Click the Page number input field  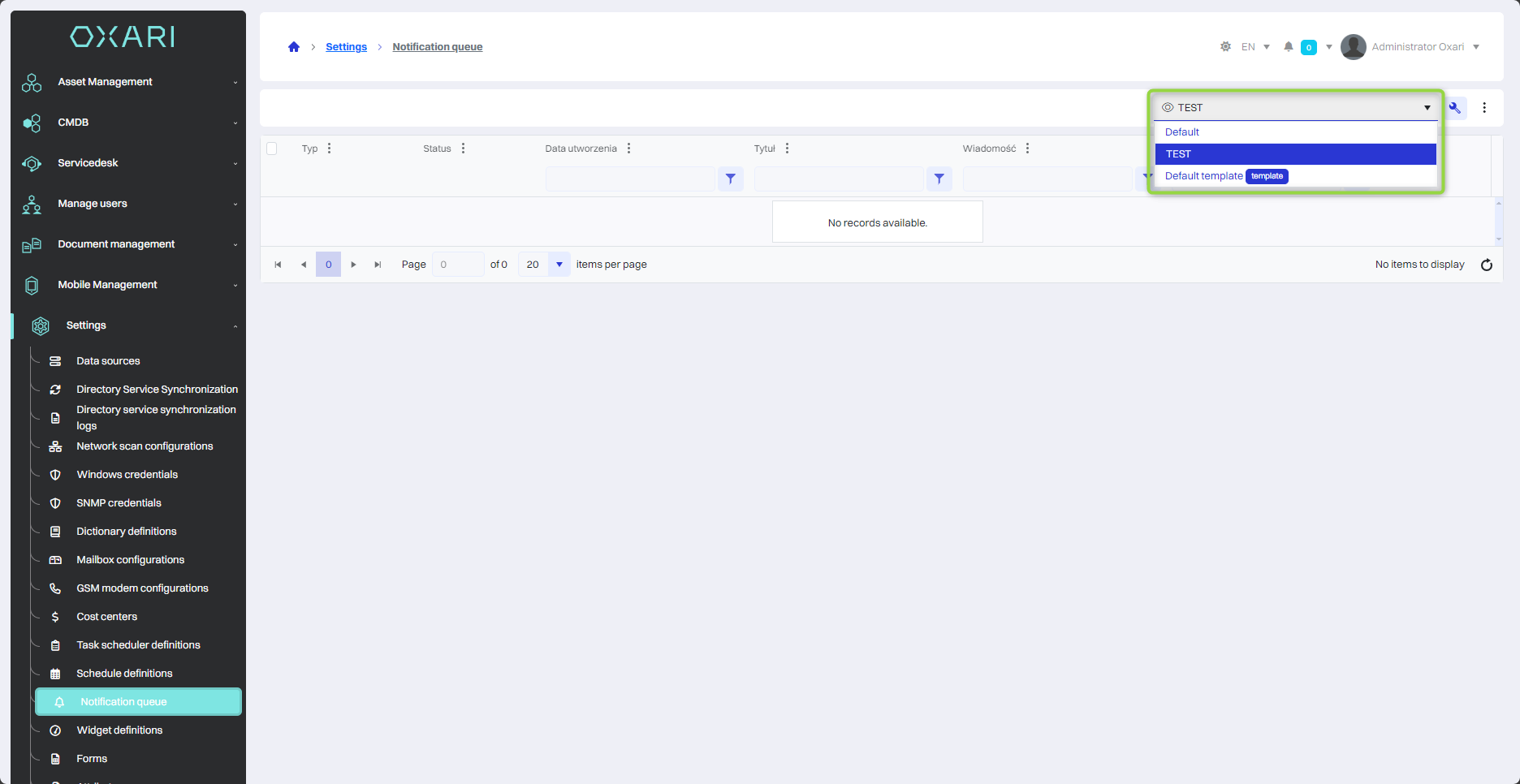pyautogui.click(x=458, y=265)
